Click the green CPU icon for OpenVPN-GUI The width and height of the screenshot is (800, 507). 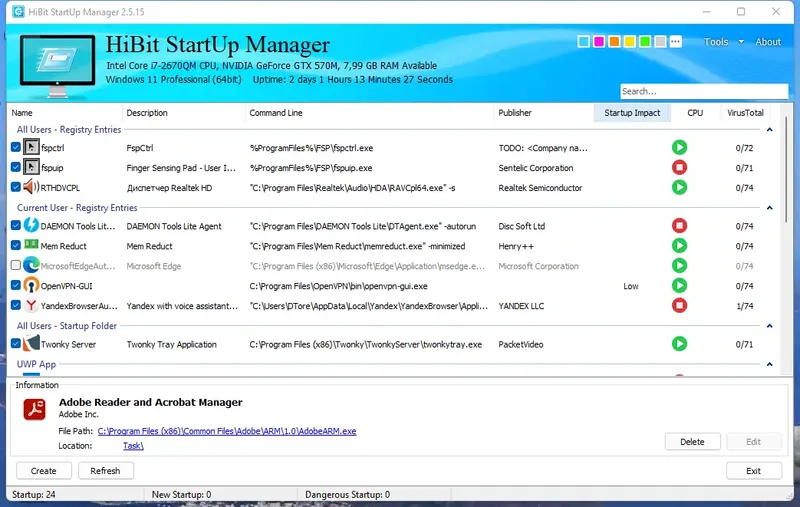tap(679, 285)
